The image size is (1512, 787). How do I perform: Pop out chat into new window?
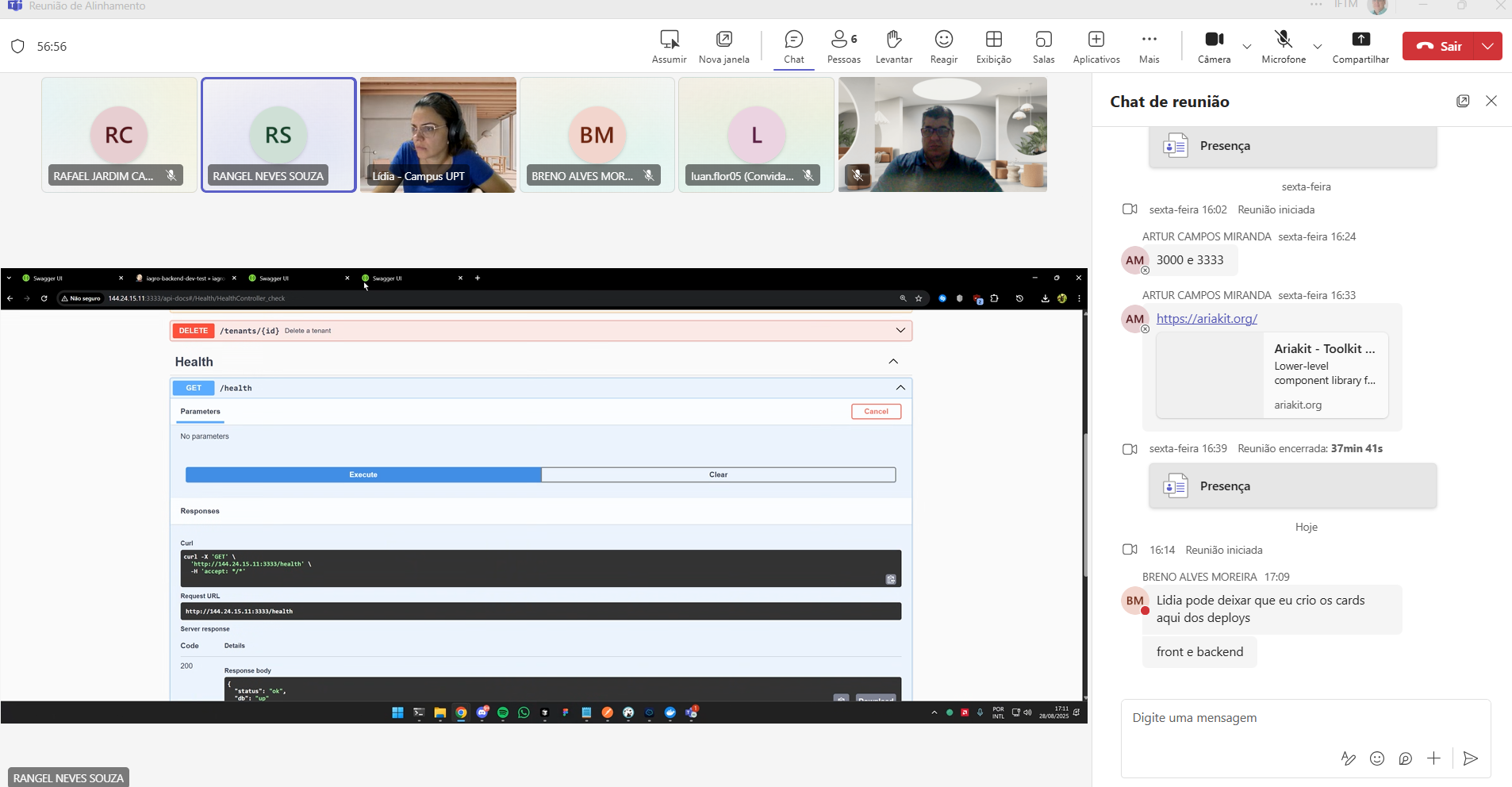(x=1463, y=101)
